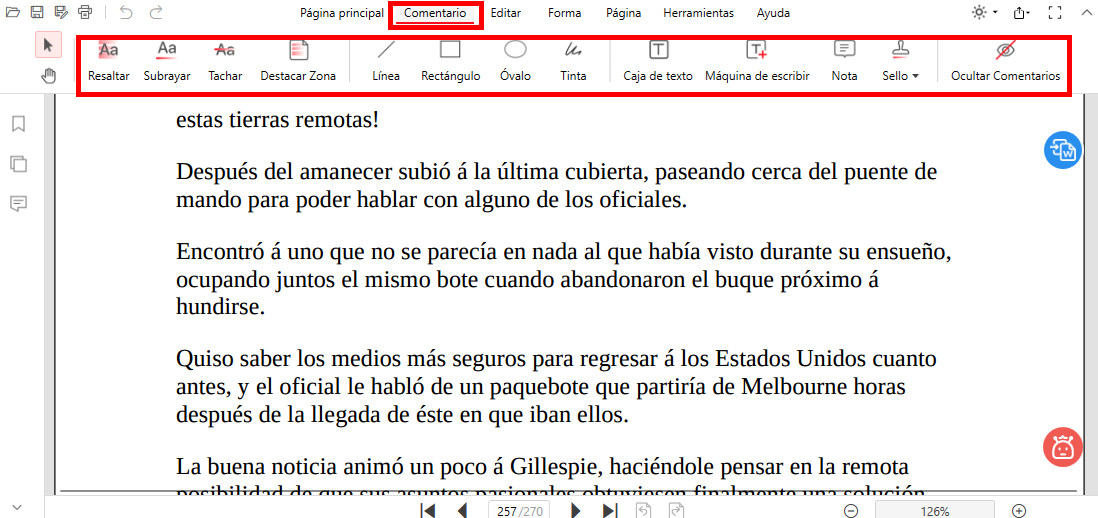Go back to the previous view
1098x518 pixels.
[x=643, y=511]
